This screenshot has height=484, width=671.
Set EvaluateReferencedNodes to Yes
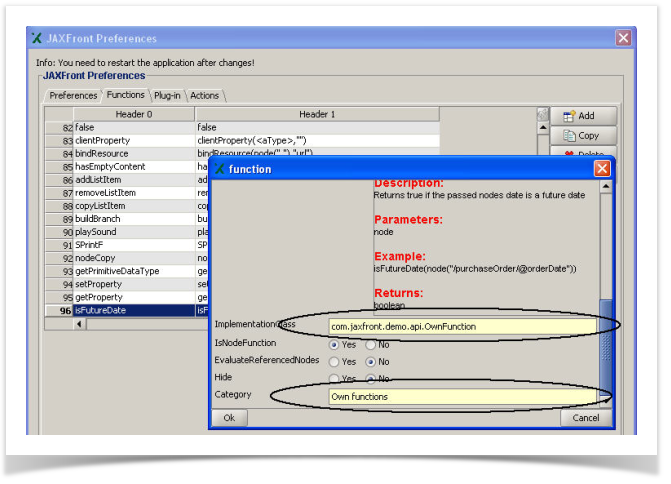click(x=335, y=361)
